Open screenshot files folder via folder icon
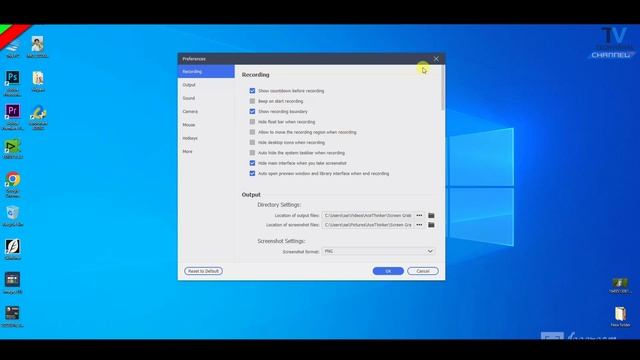This screenshot has height=360, width=640. coord(431,225)
